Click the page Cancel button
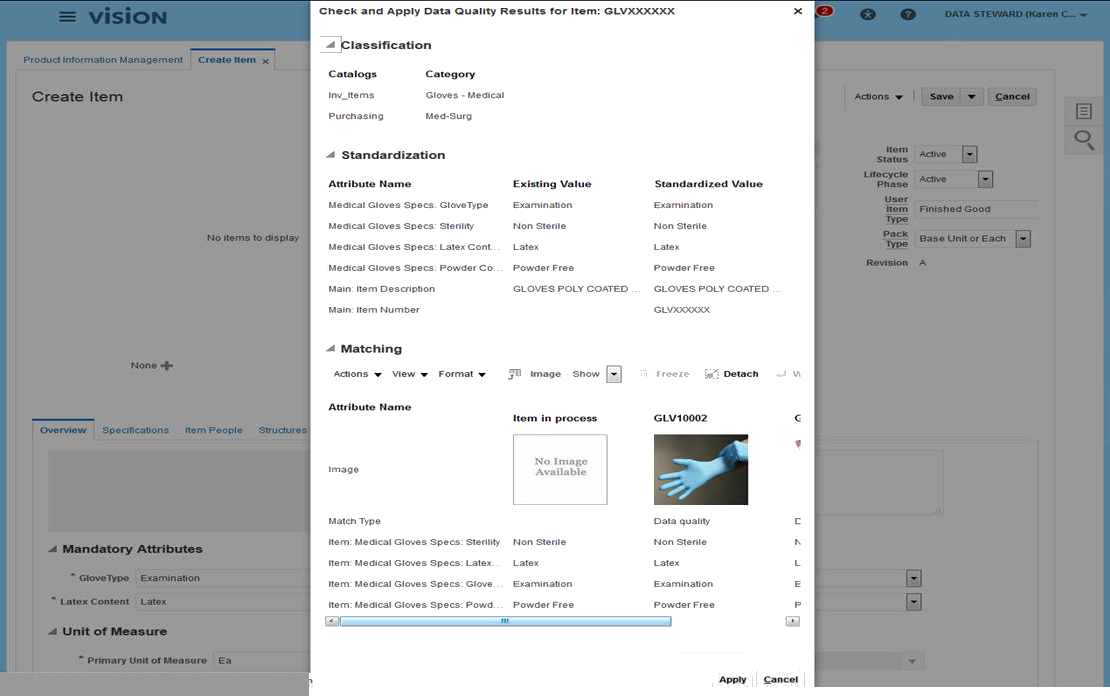 coord(1012,96)
